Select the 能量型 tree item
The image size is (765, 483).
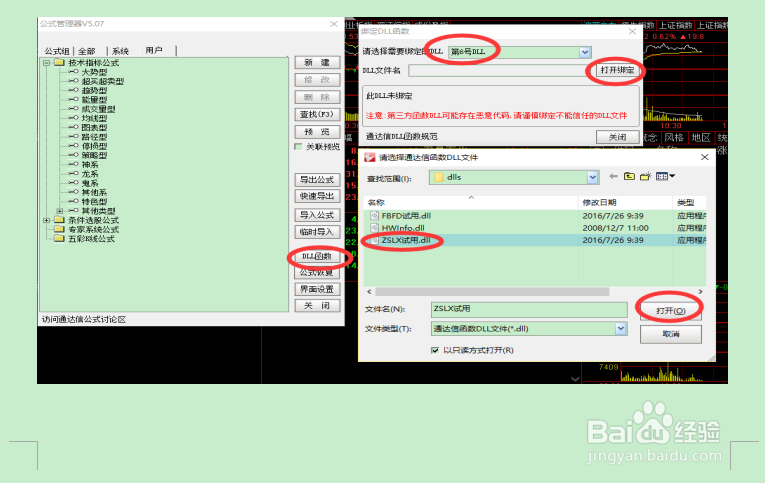click(94, 100)
